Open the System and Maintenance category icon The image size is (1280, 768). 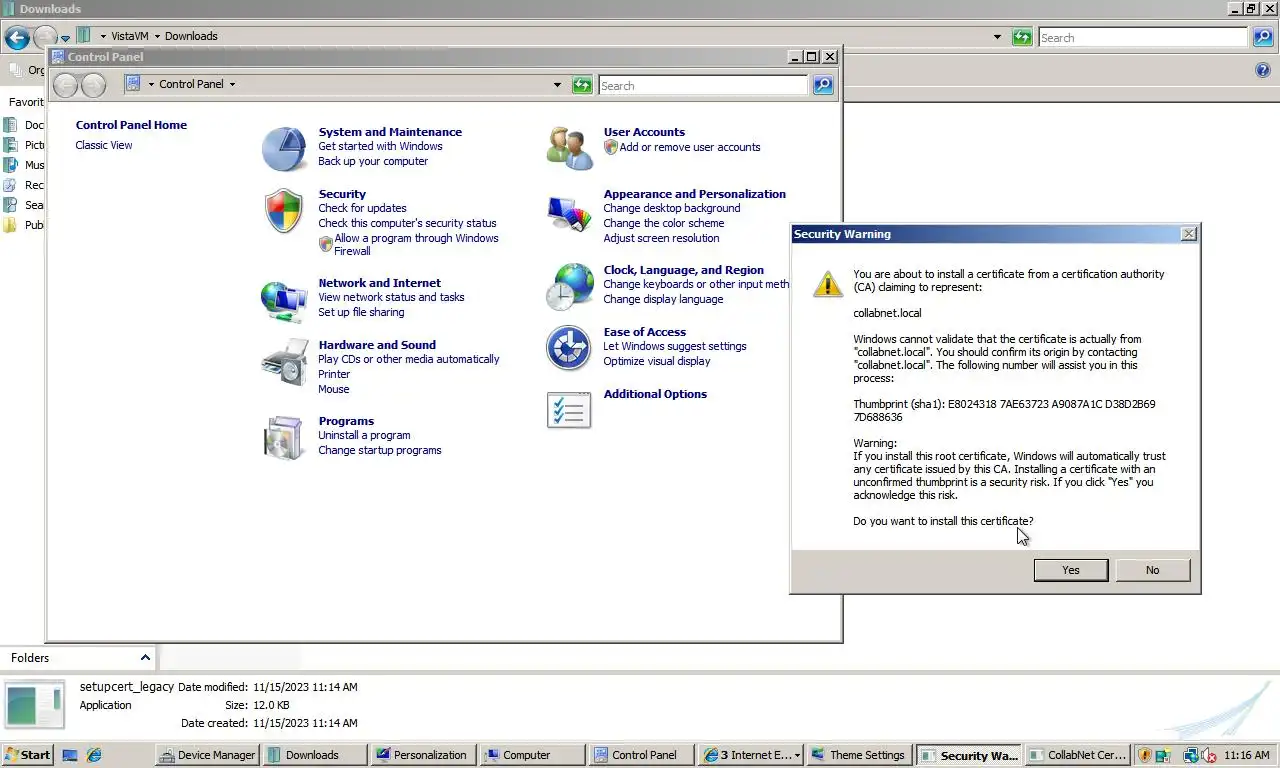pos(284,149)
